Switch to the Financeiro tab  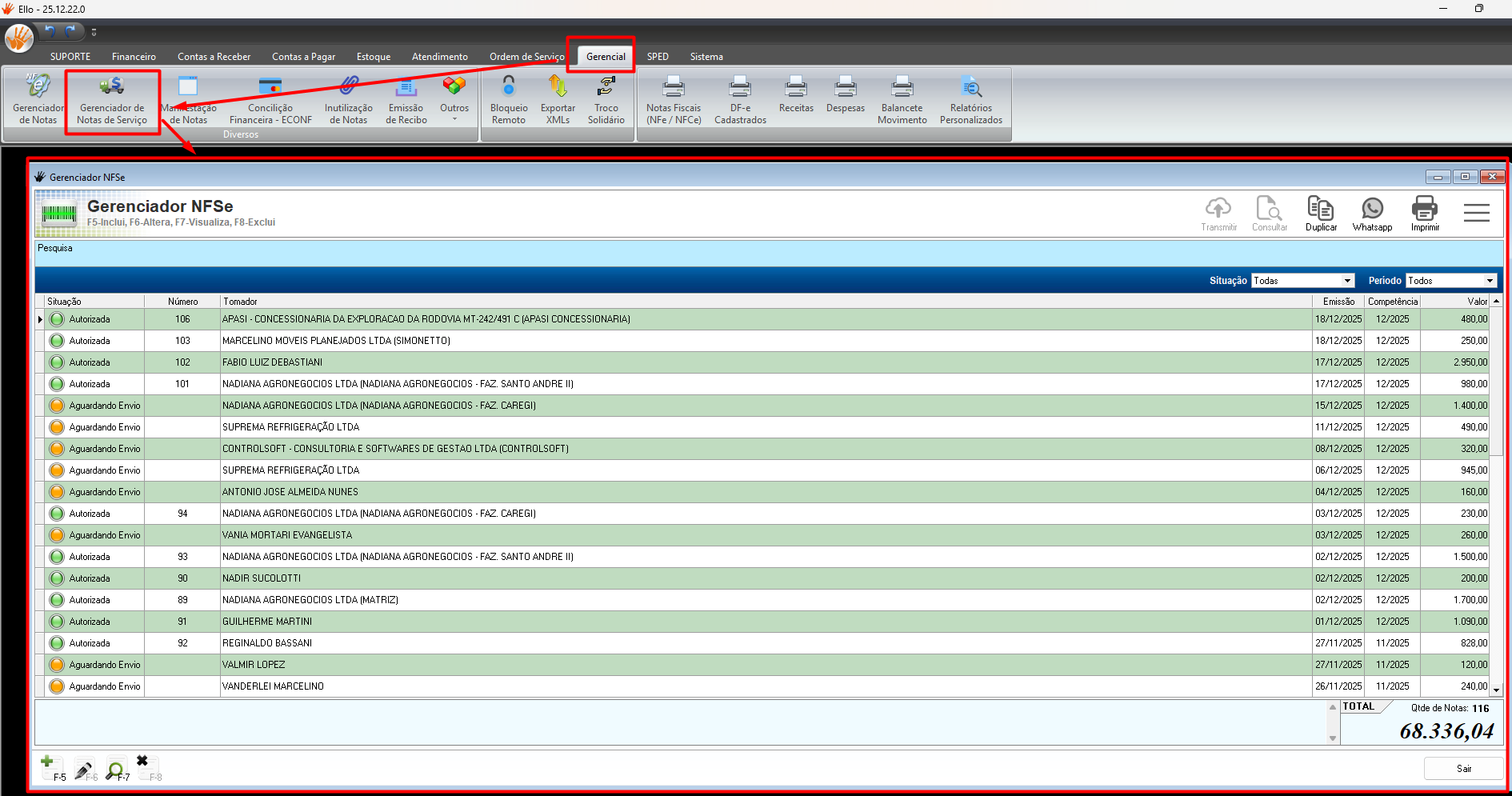[x=134, y=57]
